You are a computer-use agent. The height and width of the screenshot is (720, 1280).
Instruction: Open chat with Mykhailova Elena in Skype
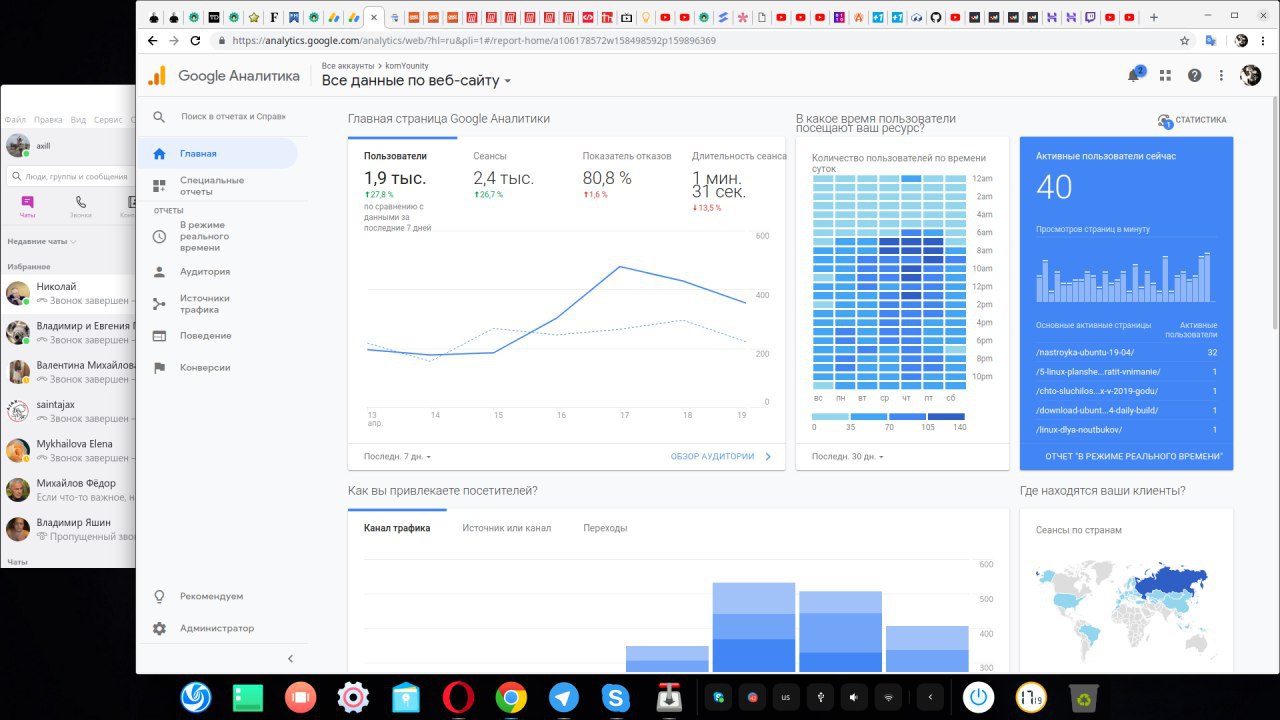[68, 450]
